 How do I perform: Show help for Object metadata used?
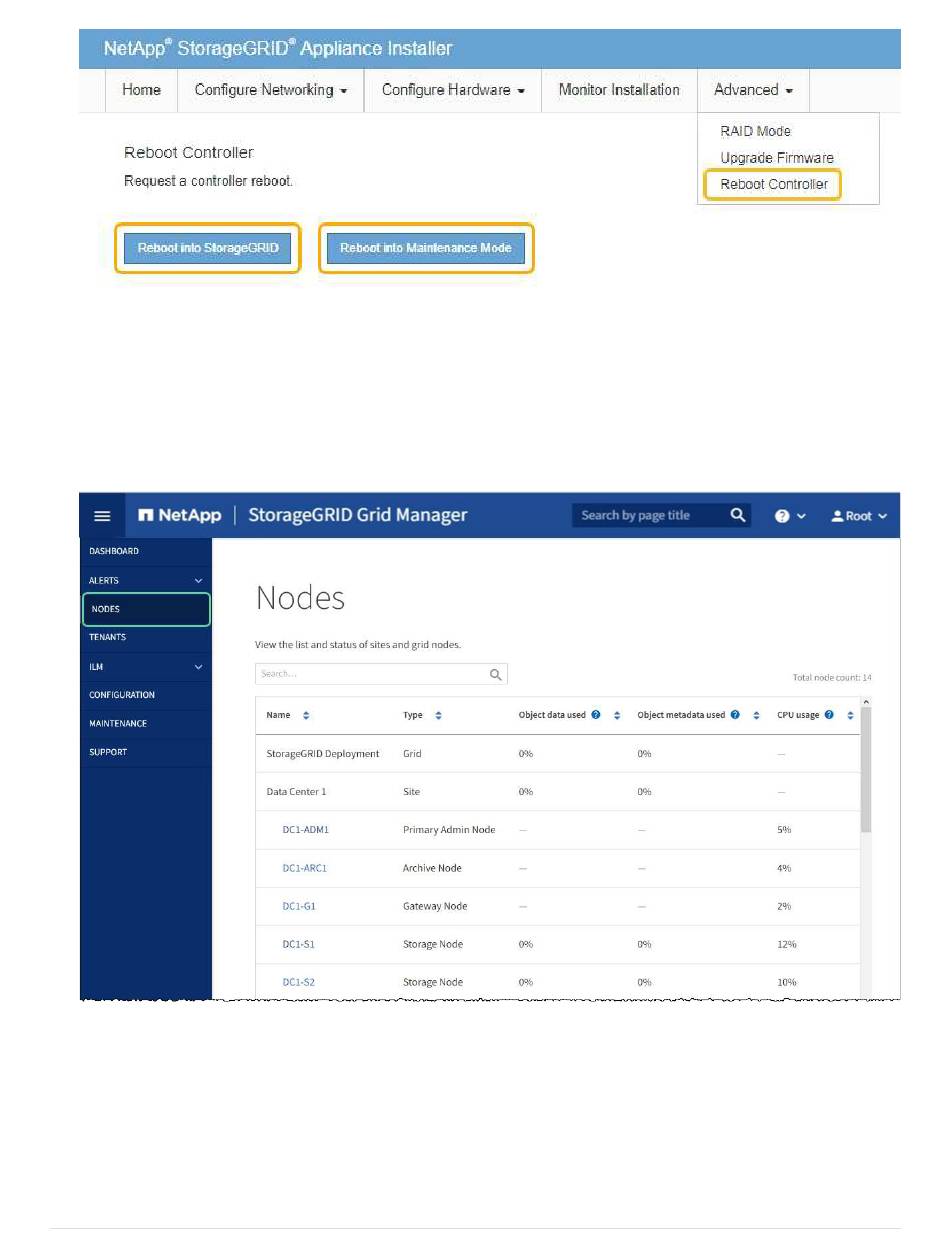pos(735,715)
